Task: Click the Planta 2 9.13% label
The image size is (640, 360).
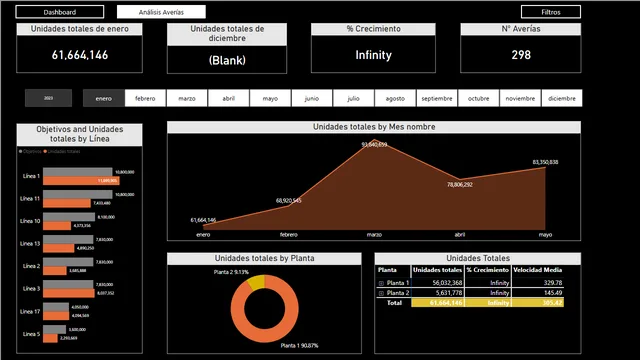Action: [x=231, y=272]
